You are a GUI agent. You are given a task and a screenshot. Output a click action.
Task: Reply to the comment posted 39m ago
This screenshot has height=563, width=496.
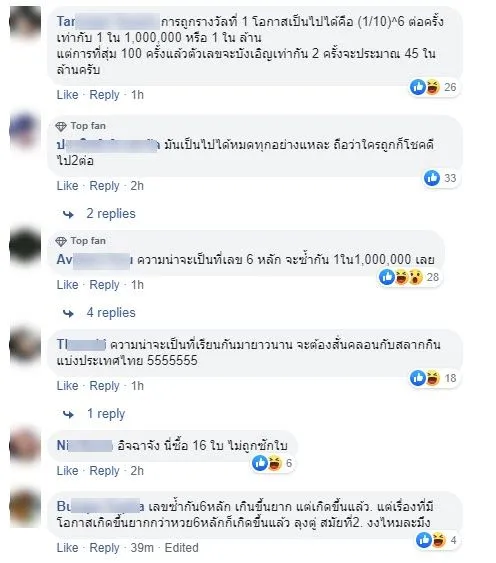pyautogui.click(x=104, y=548)
